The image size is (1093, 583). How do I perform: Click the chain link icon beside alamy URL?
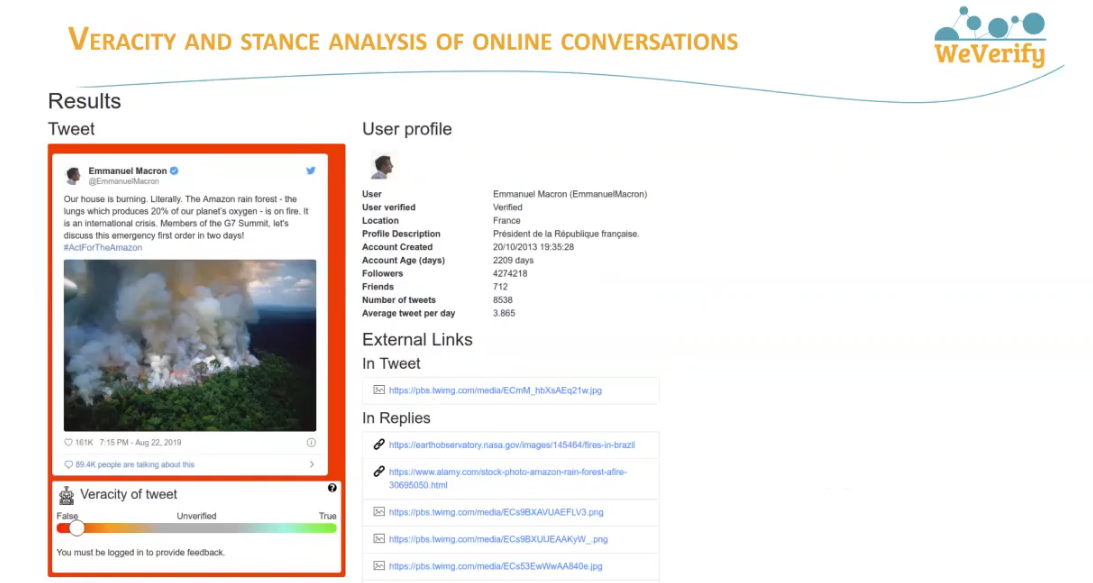[x=379, y=471]
